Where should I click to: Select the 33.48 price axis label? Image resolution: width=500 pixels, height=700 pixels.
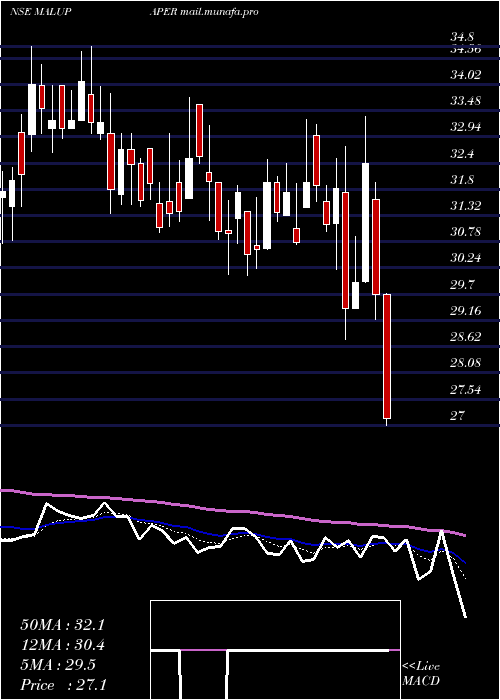coord(466,101)
